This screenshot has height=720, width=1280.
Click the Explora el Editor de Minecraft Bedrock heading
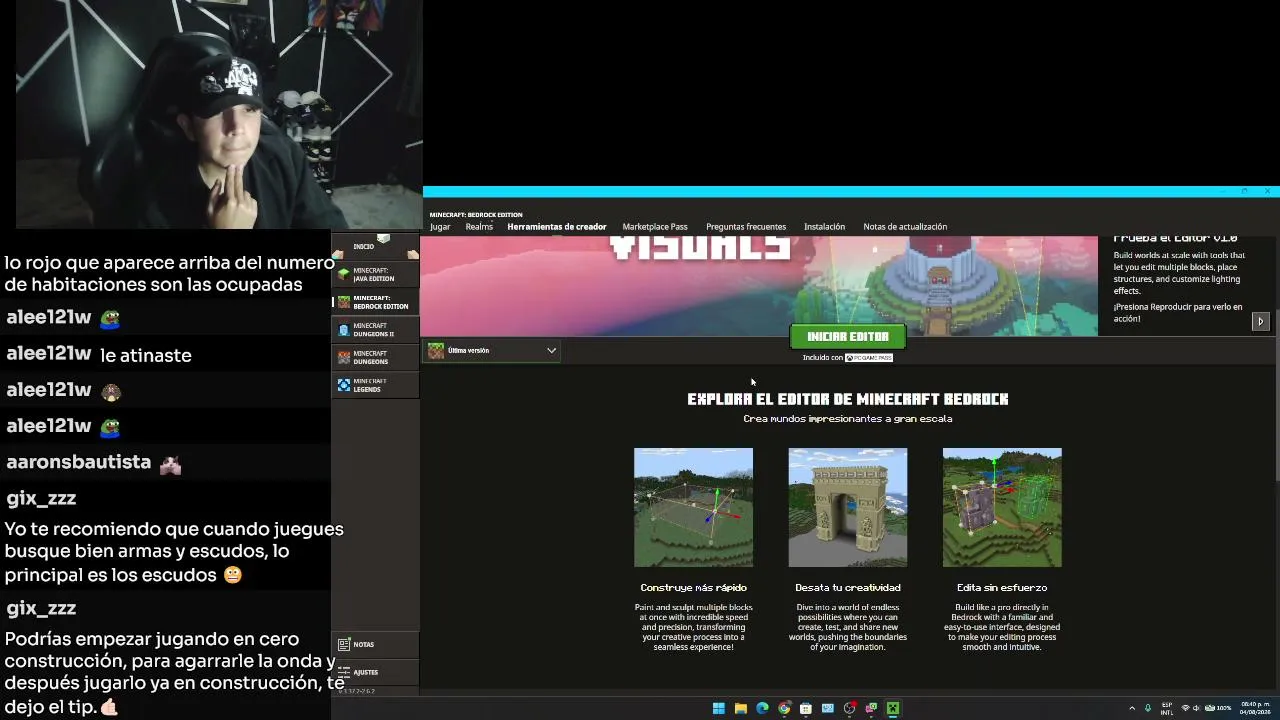[x=848, y=399]
